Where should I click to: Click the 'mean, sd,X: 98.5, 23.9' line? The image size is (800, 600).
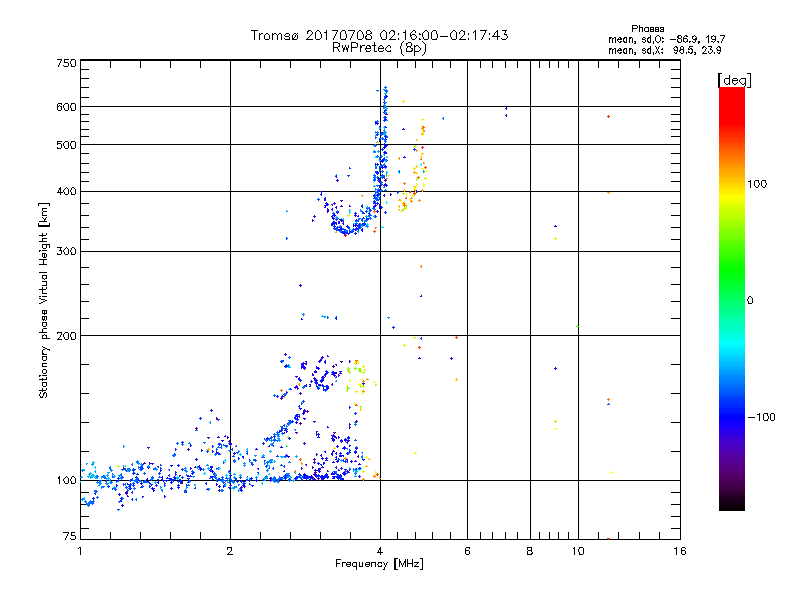click(664, 50)
